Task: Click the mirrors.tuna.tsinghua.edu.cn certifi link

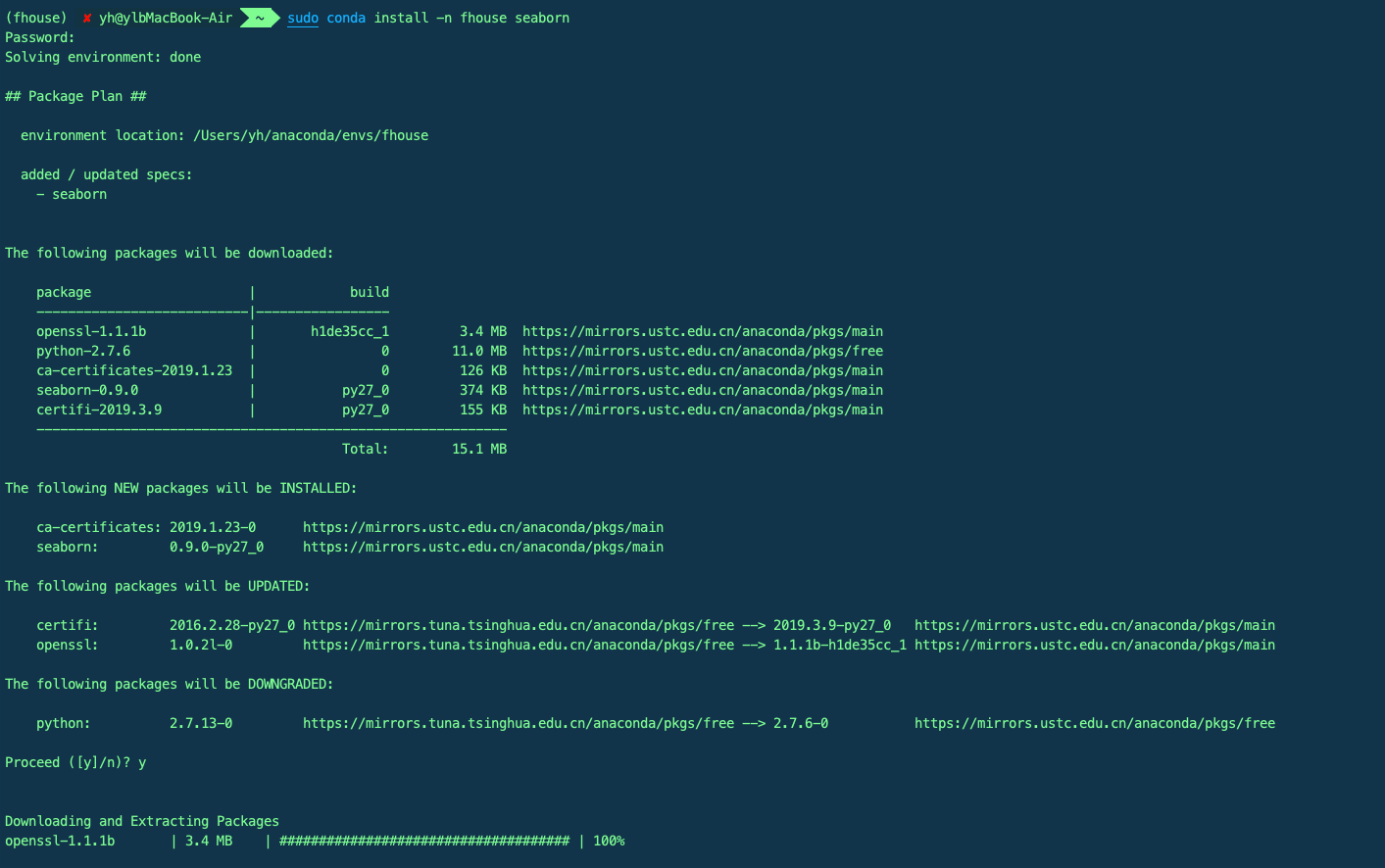Action: click(x=519, y=625)
